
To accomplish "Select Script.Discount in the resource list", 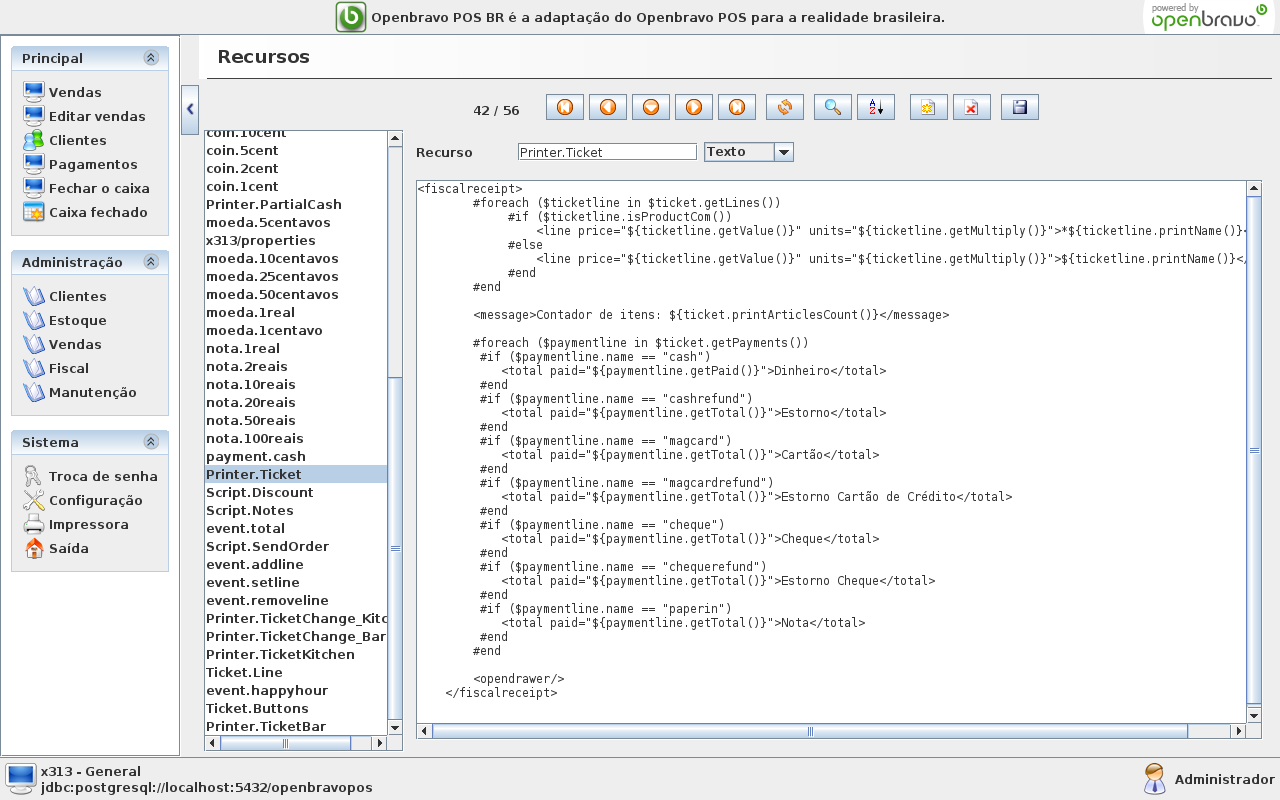I will (296, 492).
